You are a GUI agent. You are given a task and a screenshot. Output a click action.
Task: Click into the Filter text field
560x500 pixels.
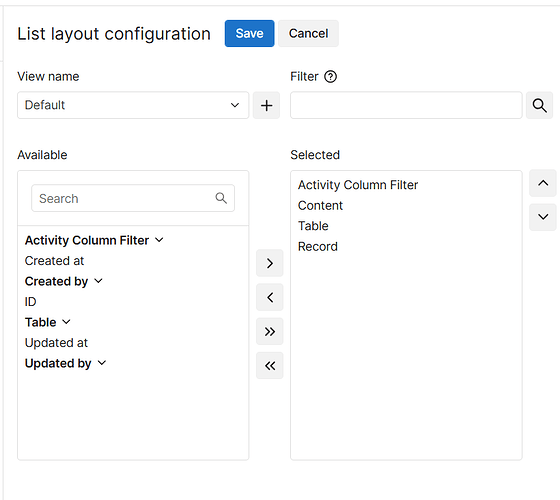point(406,105)
